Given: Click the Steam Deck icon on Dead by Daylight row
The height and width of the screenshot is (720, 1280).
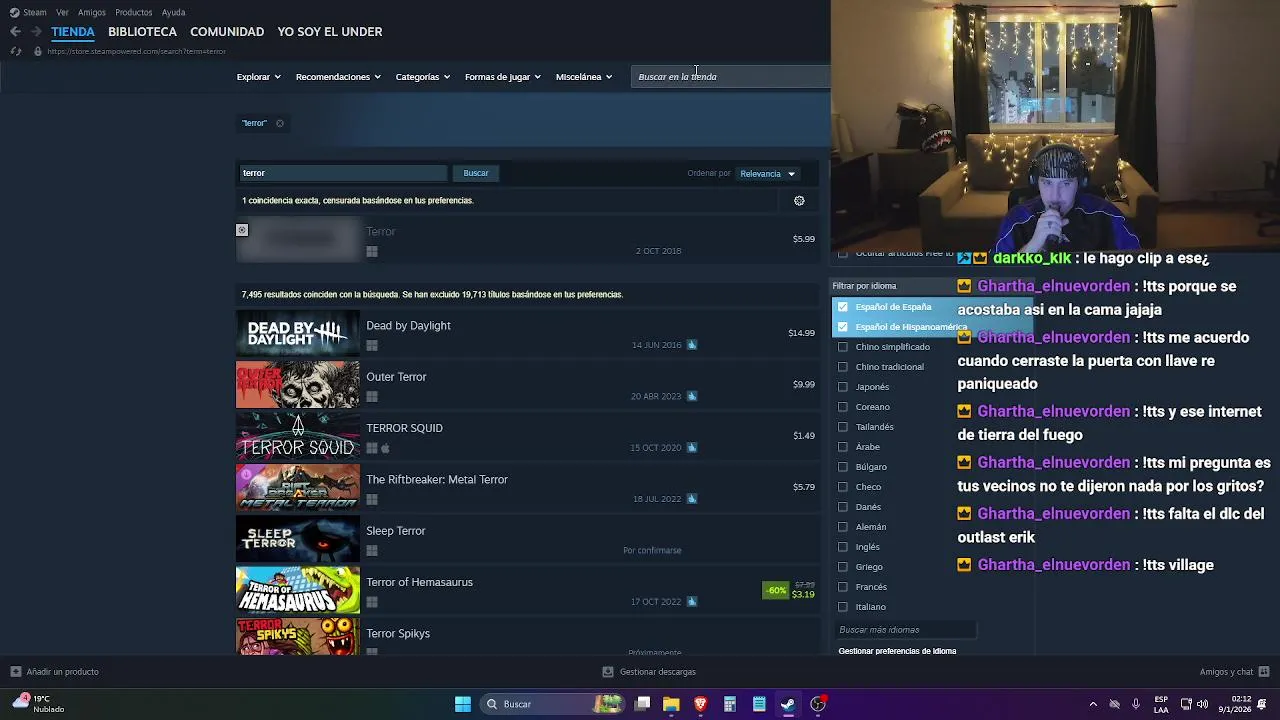Looking at the screenshot, I should (x=692, y=345).
